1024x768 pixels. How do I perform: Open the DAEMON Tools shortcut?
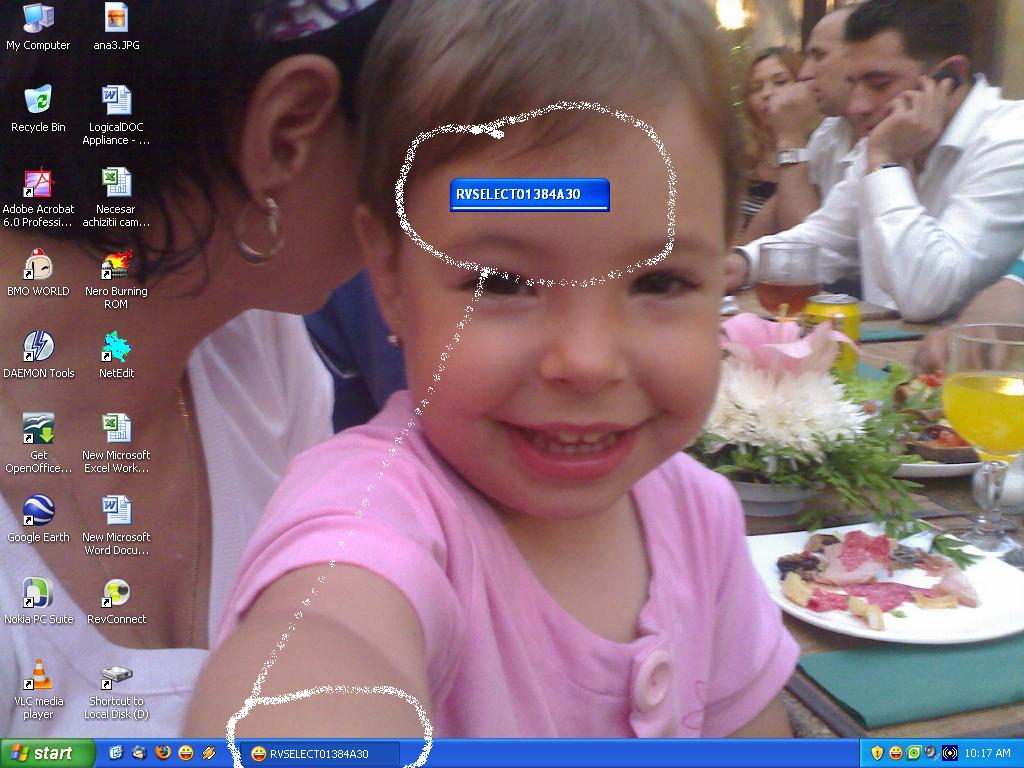coord(38,348)
